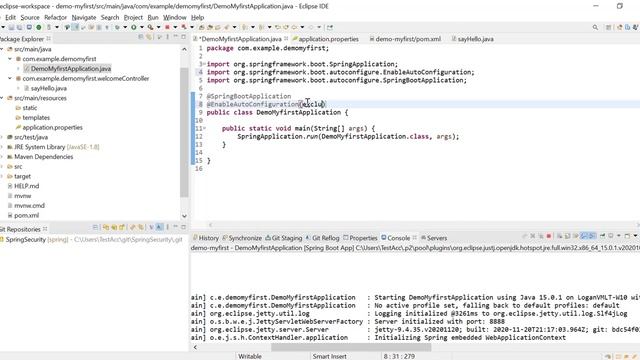Open the Servers view tab

pos(434,238)
